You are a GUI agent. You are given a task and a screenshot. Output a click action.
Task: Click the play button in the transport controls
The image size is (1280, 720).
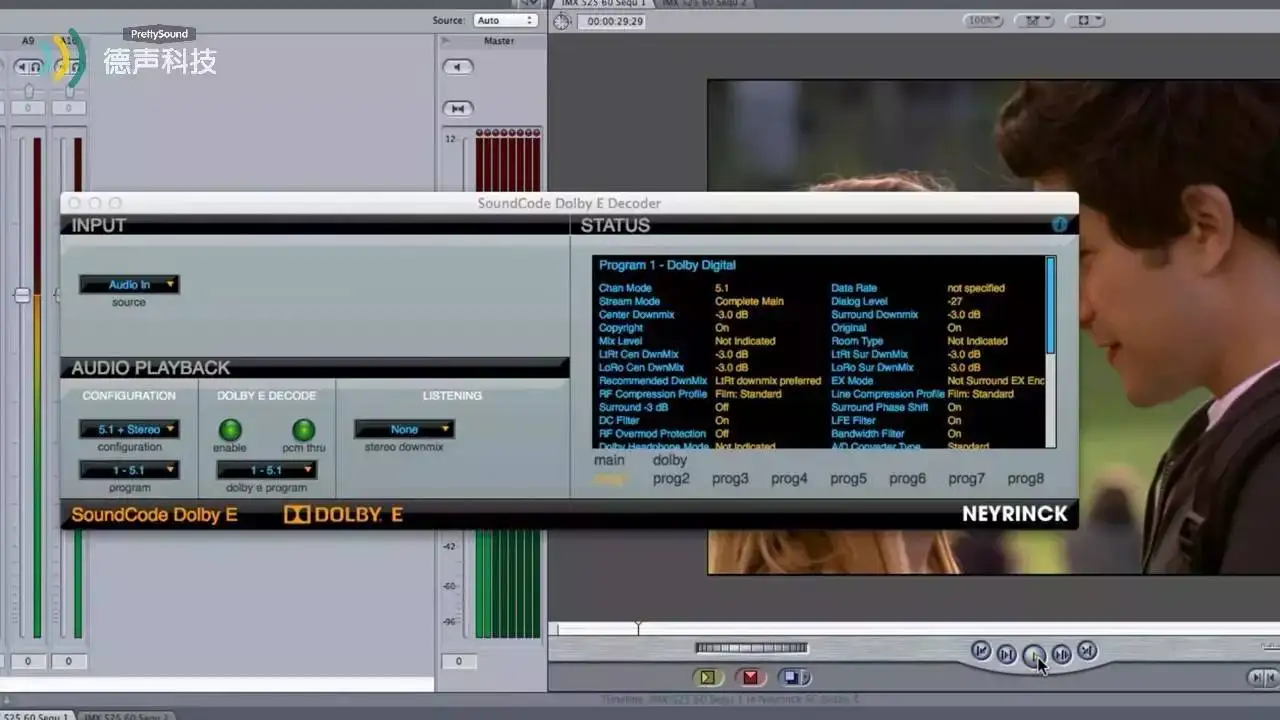[1035, 652]
